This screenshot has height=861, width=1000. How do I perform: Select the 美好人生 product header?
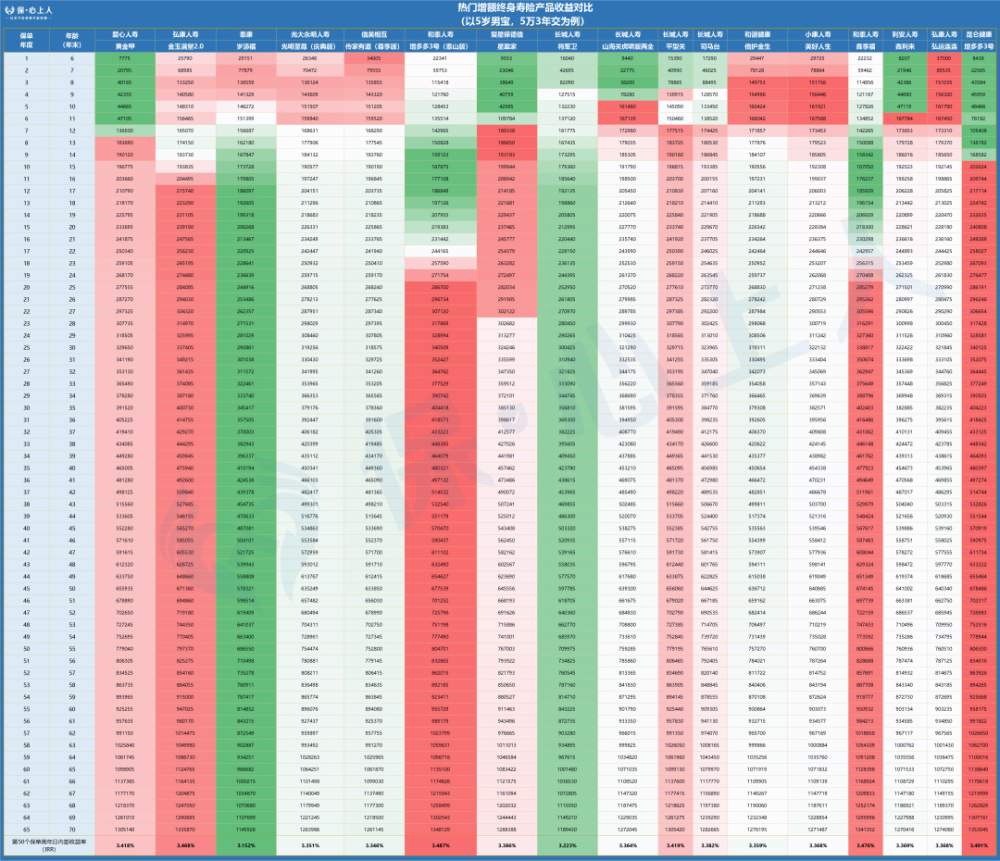point(818,47)
